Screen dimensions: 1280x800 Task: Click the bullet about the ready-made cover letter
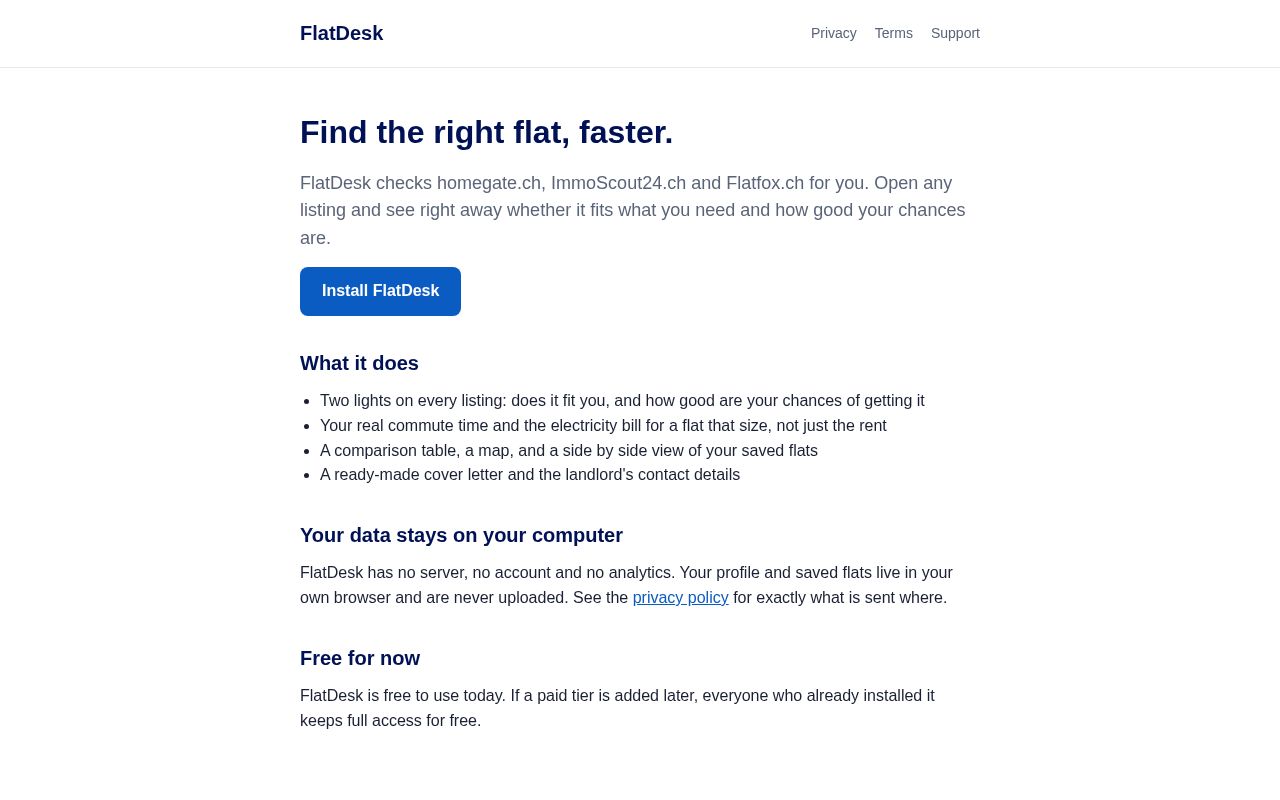[x=530, y=475]
